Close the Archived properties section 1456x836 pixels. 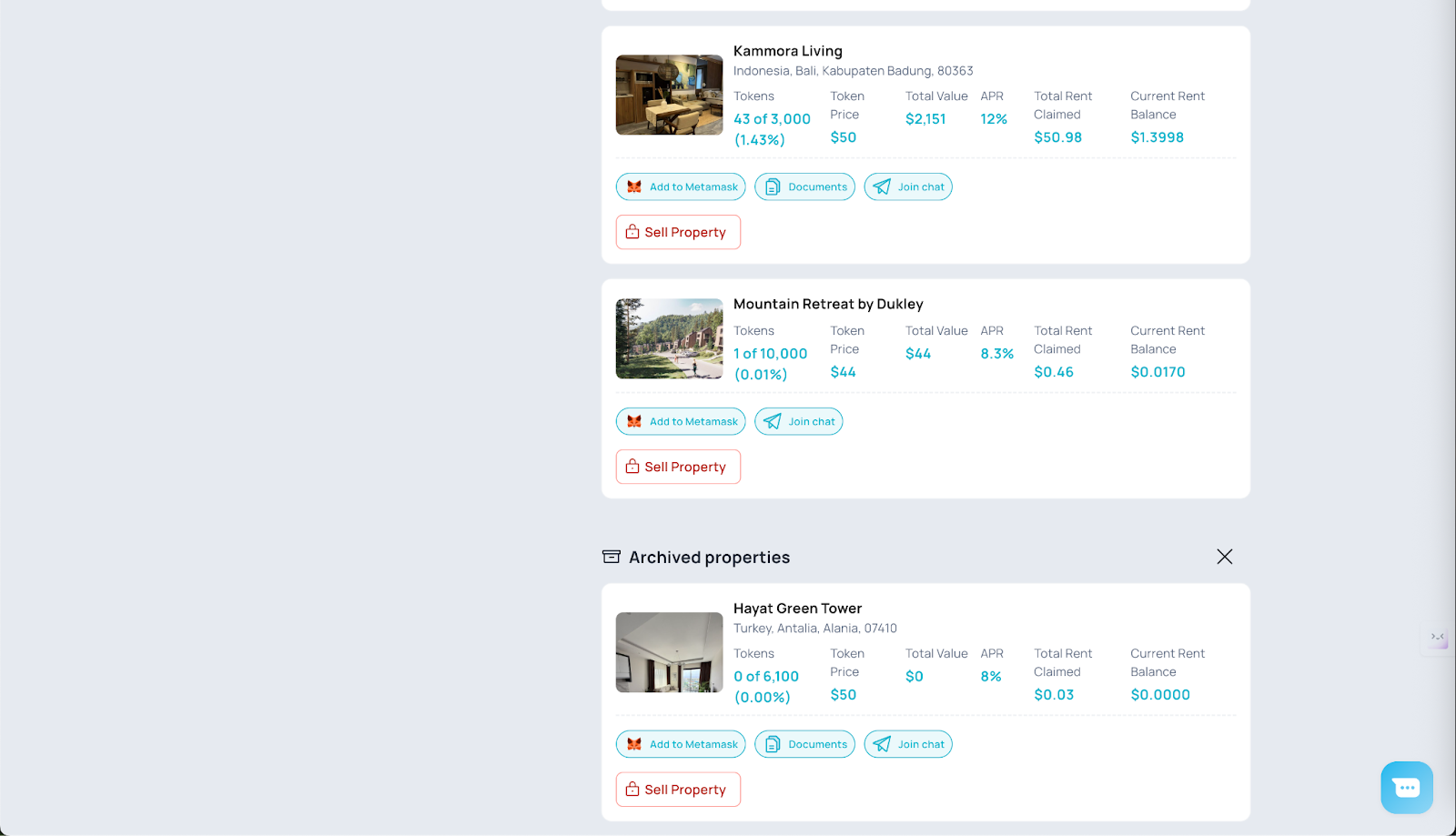(x=1225, y=557)
